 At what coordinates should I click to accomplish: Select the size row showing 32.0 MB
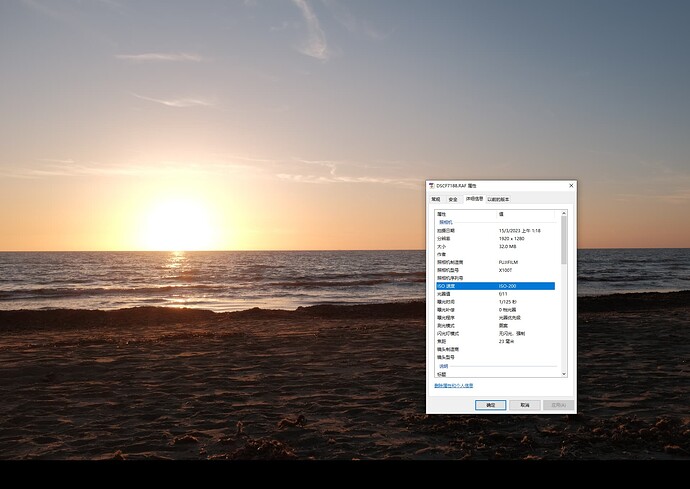click(495, 246)
